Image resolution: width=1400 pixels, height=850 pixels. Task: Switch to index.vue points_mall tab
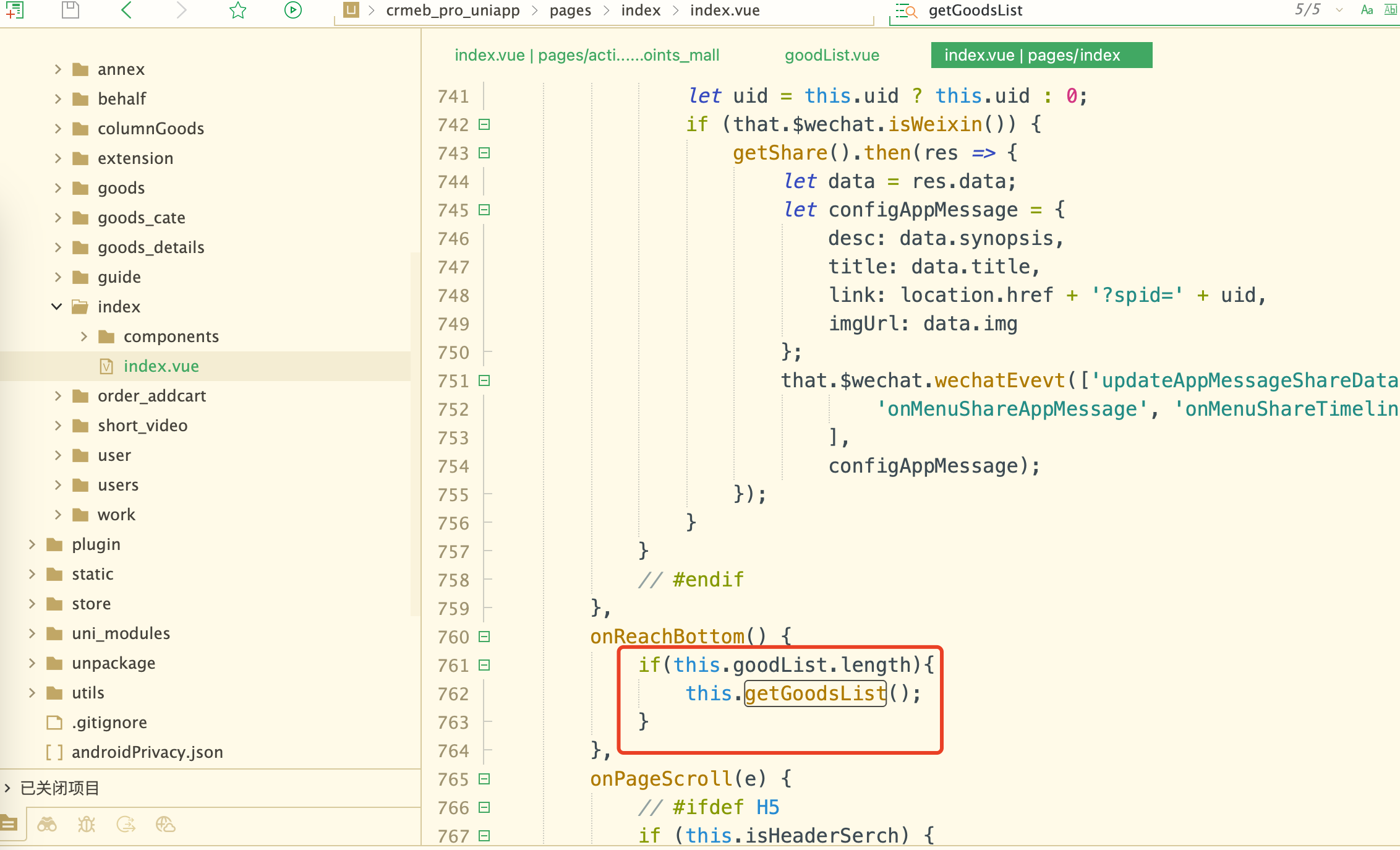point(587,55)
